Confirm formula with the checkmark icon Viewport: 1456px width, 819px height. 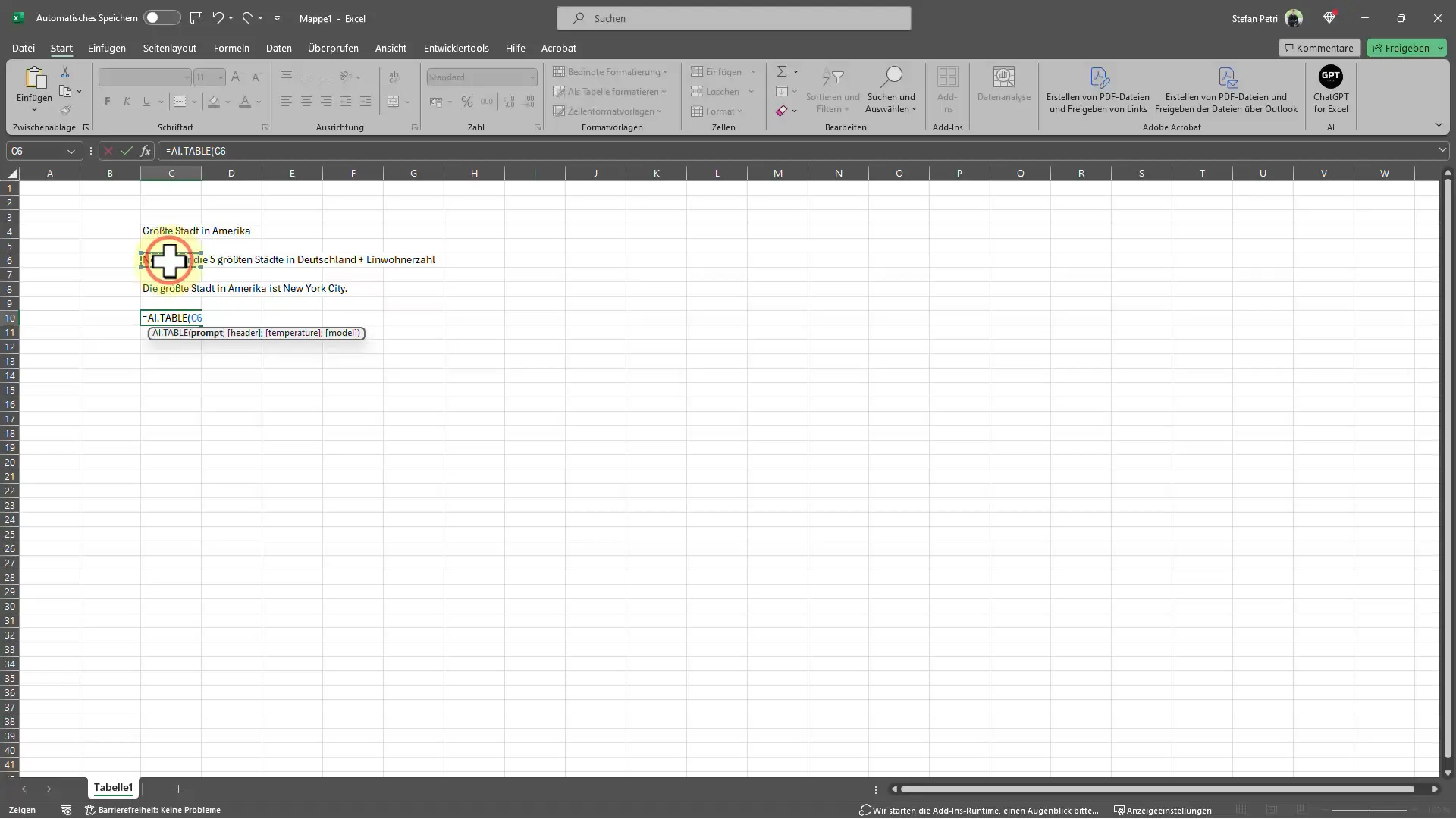(127, 151)
